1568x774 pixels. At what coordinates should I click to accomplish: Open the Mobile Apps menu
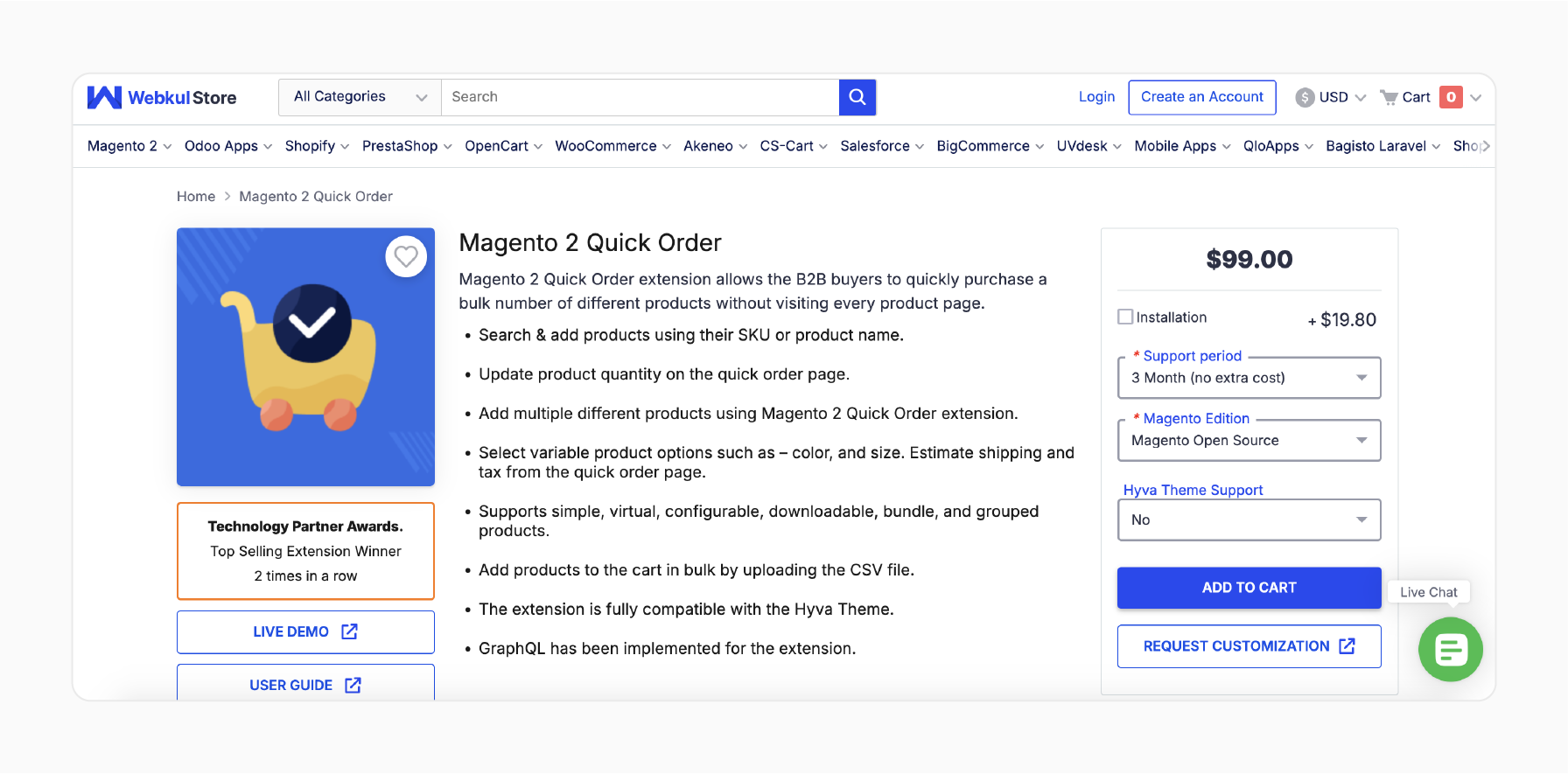click(1182, 146)
